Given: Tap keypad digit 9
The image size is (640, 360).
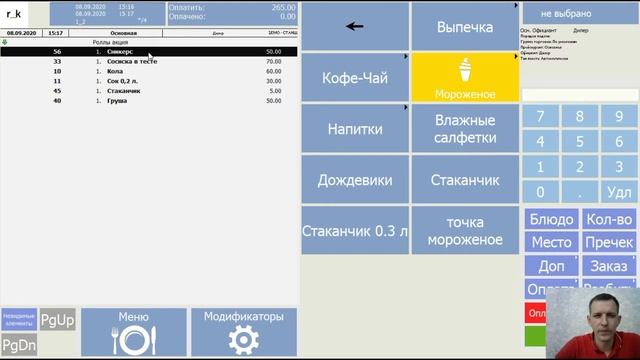Looking at the screenshot, I should pyautogui.click(x=619, y=116).
